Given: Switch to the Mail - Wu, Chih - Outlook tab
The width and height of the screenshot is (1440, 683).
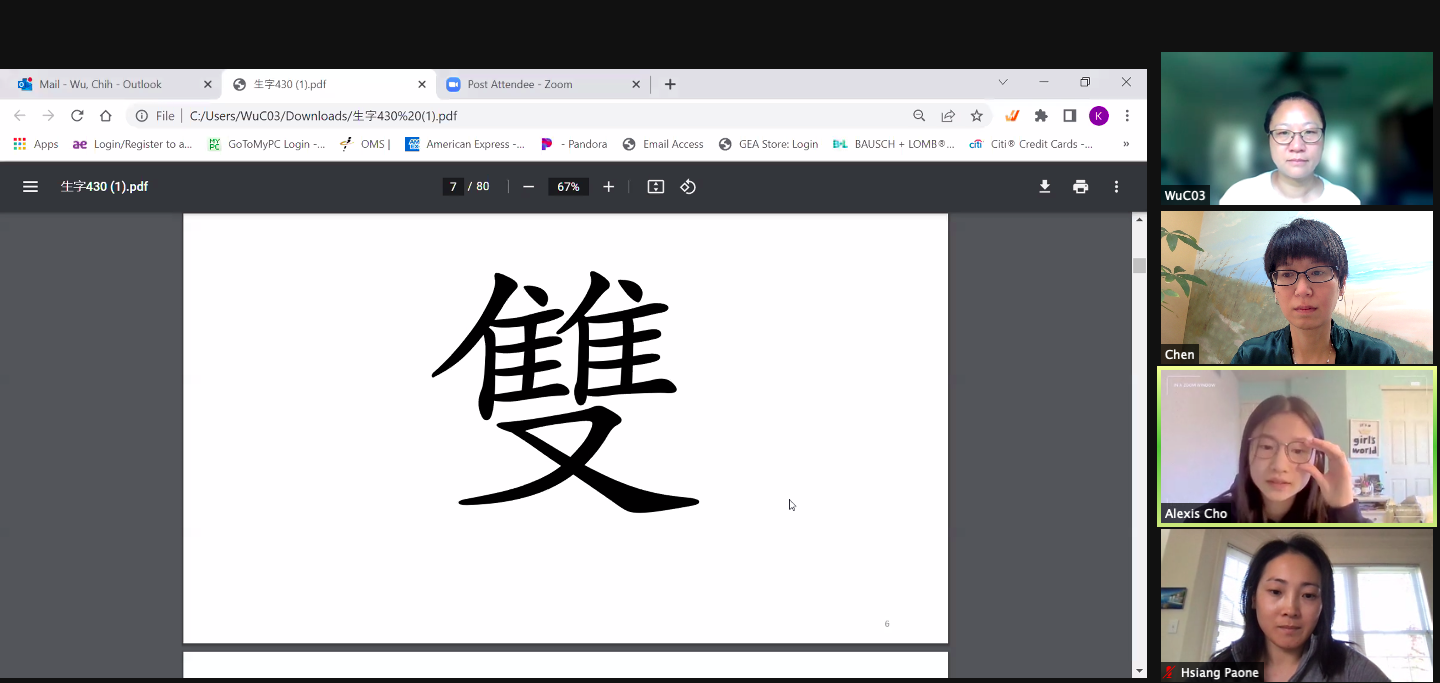Looking at the screenshot, I should (110, 84).
